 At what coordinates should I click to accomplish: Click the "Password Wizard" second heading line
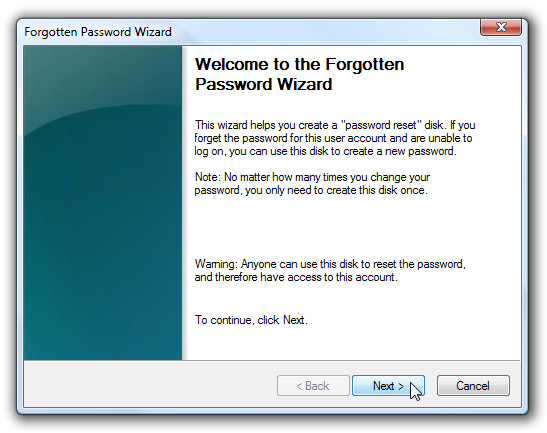pos(263,84)
